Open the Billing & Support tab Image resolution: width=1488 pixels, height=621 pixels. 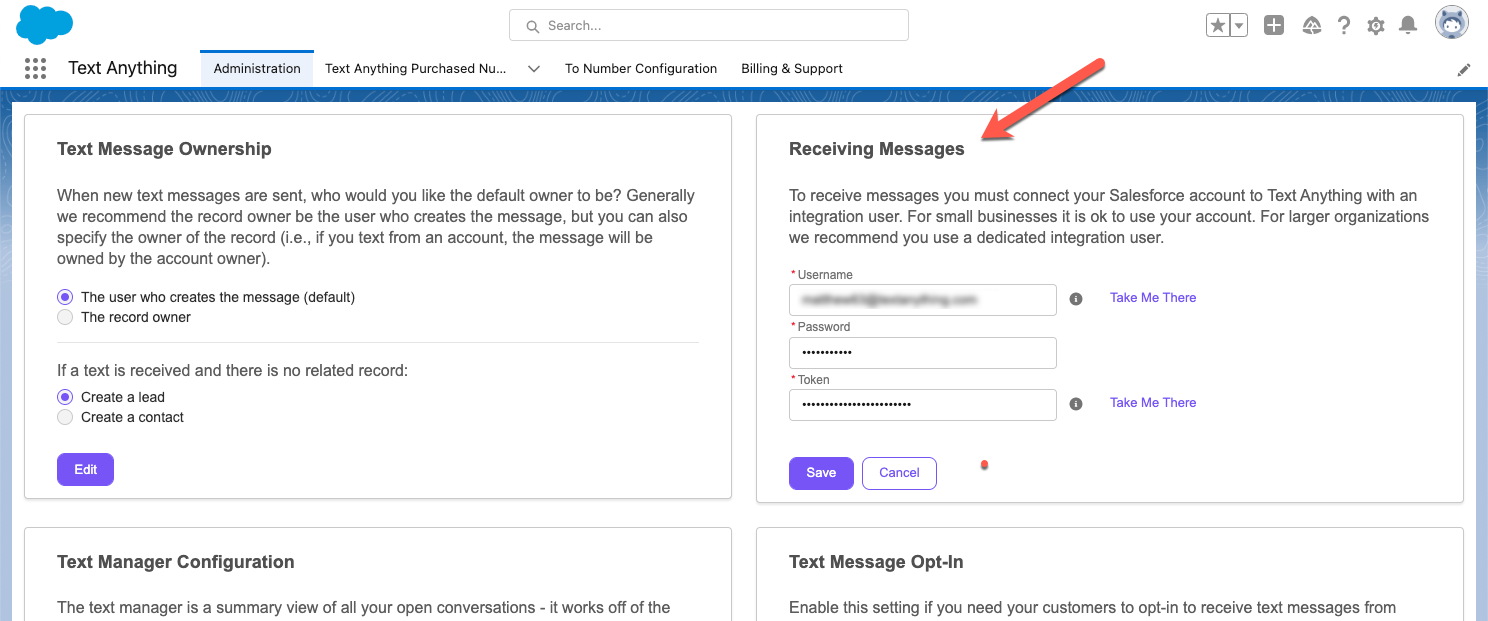coord(792,68)
